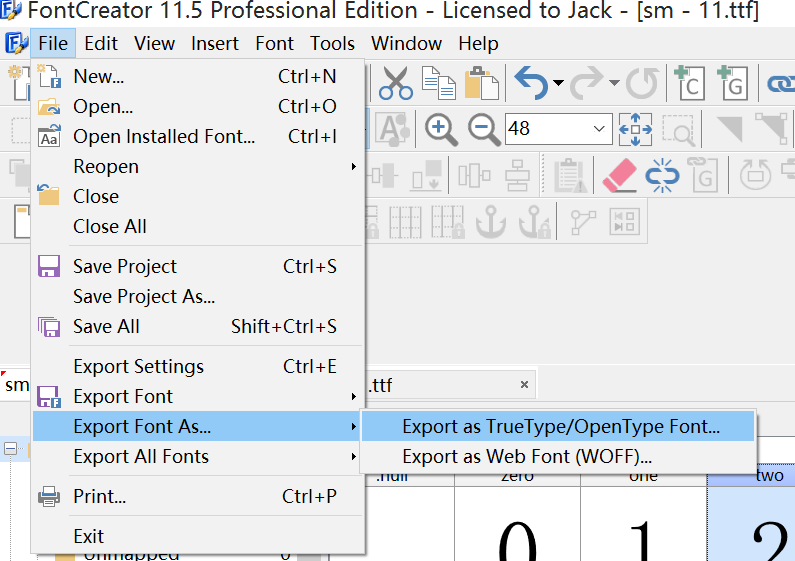
Task: Click the Fit to Window arrows icon
Action: 635,129
